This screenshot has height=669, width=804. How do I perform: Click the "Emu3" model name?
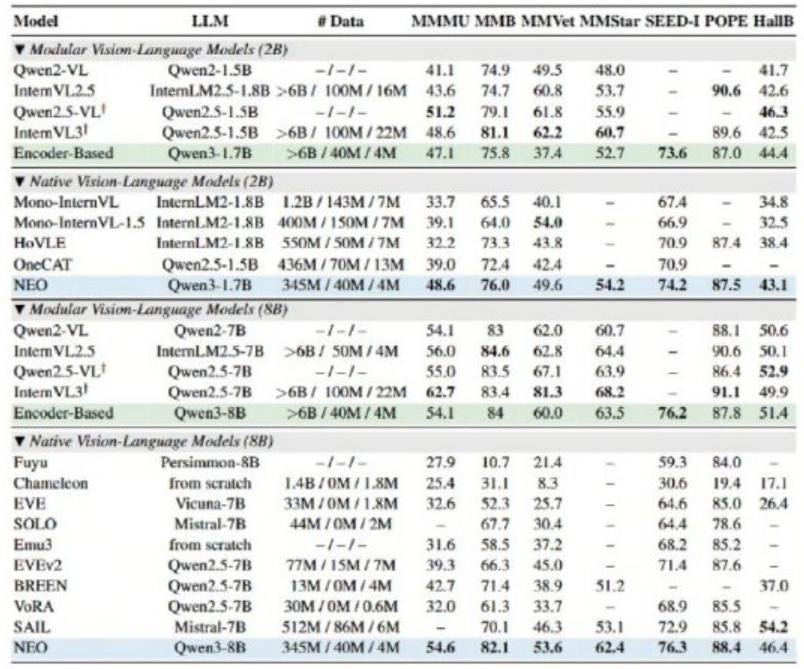[33, 544]
